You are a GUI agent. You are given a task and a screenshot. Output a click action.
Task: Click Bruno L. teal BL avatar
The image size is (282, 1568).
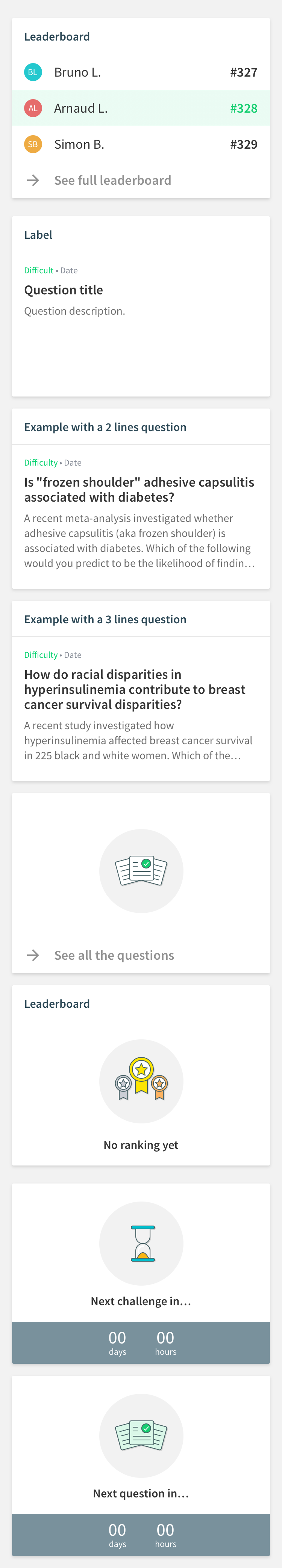coord(33,72)
